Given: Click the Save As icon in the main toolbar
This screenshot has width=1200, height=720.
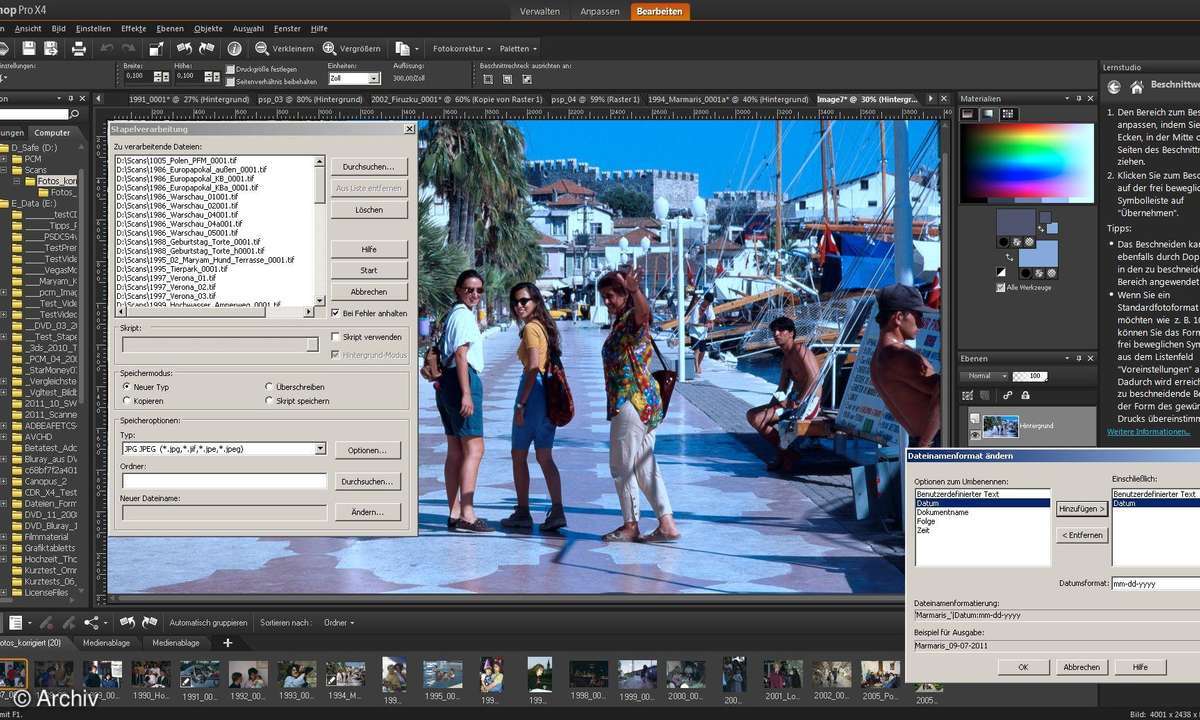Looking at the screenshot, I should click(52, 48).
